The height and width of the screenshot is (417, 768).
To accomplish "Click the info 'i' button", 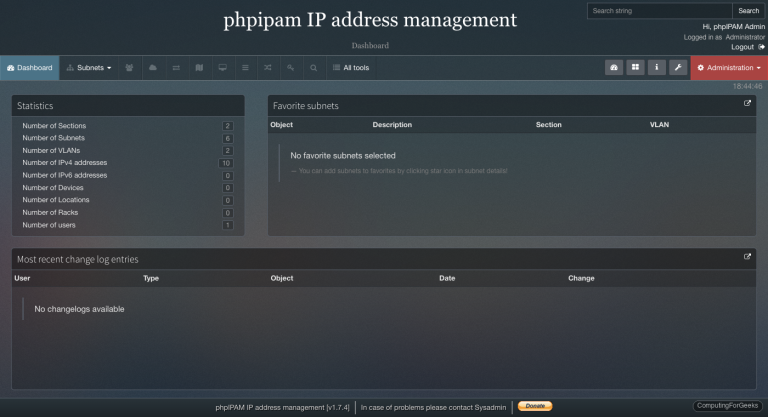I will 657,68.
